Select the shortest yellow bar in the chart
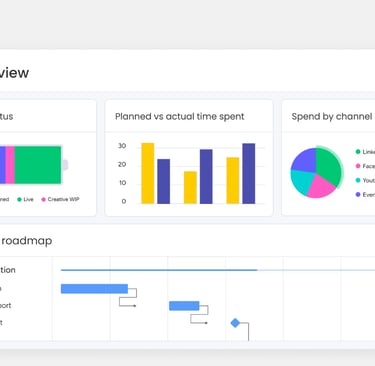Viewport: 375px width, 366px height. [x=190, y=187]
